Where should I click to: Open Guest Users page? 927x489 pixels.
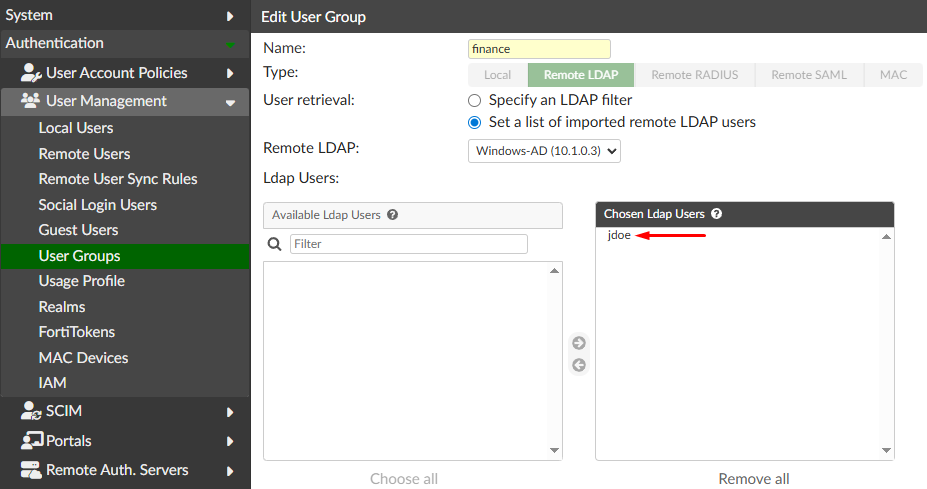[x=79, y=230]
